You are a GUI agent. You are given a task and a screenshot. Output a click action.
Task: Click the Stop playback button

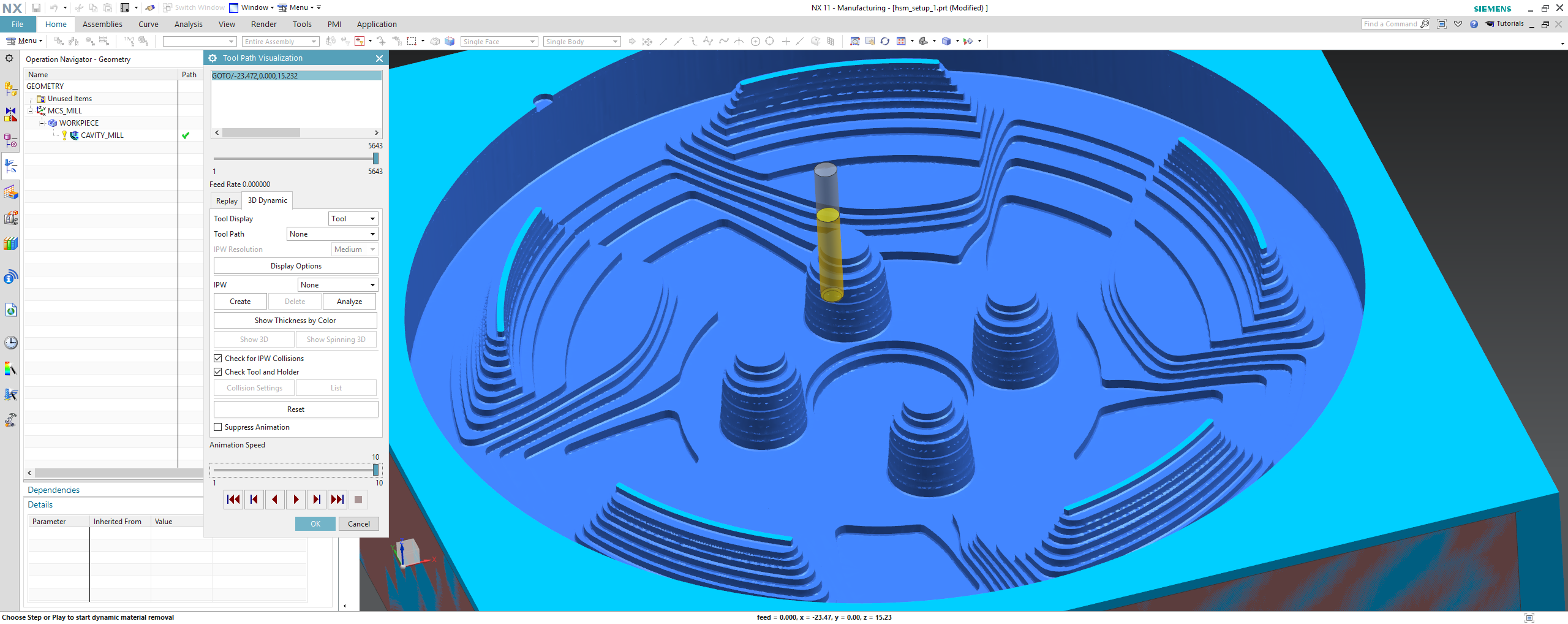pos(358,500)
